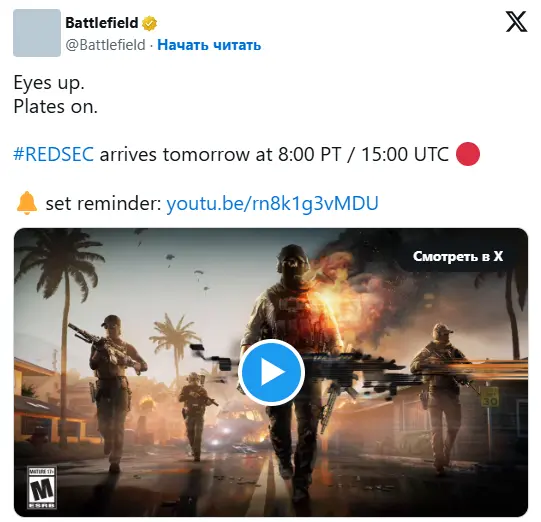Image resolution: width=541 pixels, height=522 pixels.
Task: Click the Смотреть в X overlay label
Action: tap(458, 256)
